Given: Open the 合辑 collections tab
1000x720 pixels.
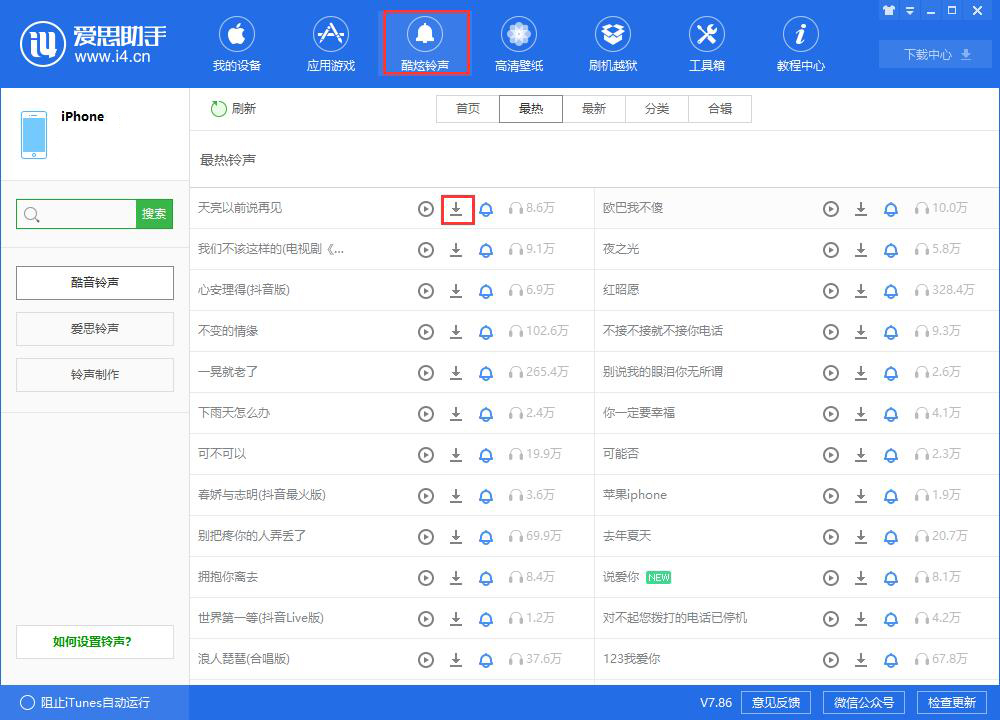Looking at the screenshot, I should (719, 108).
